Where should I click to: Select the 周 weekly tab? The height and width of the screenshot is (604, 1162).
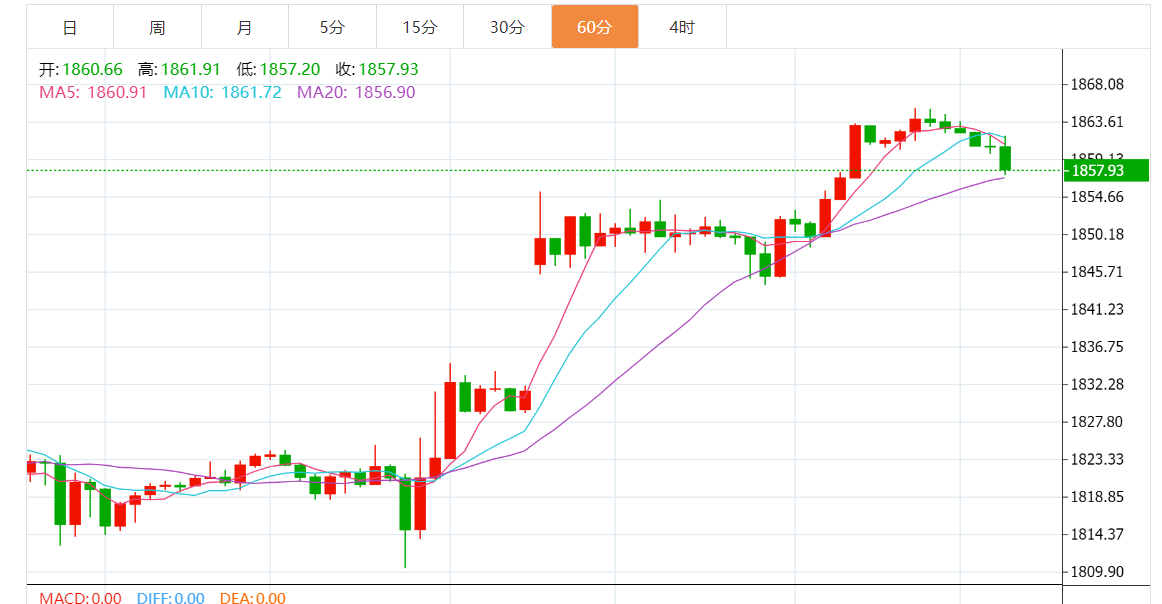pyautogui.click(x=157, y=27)
